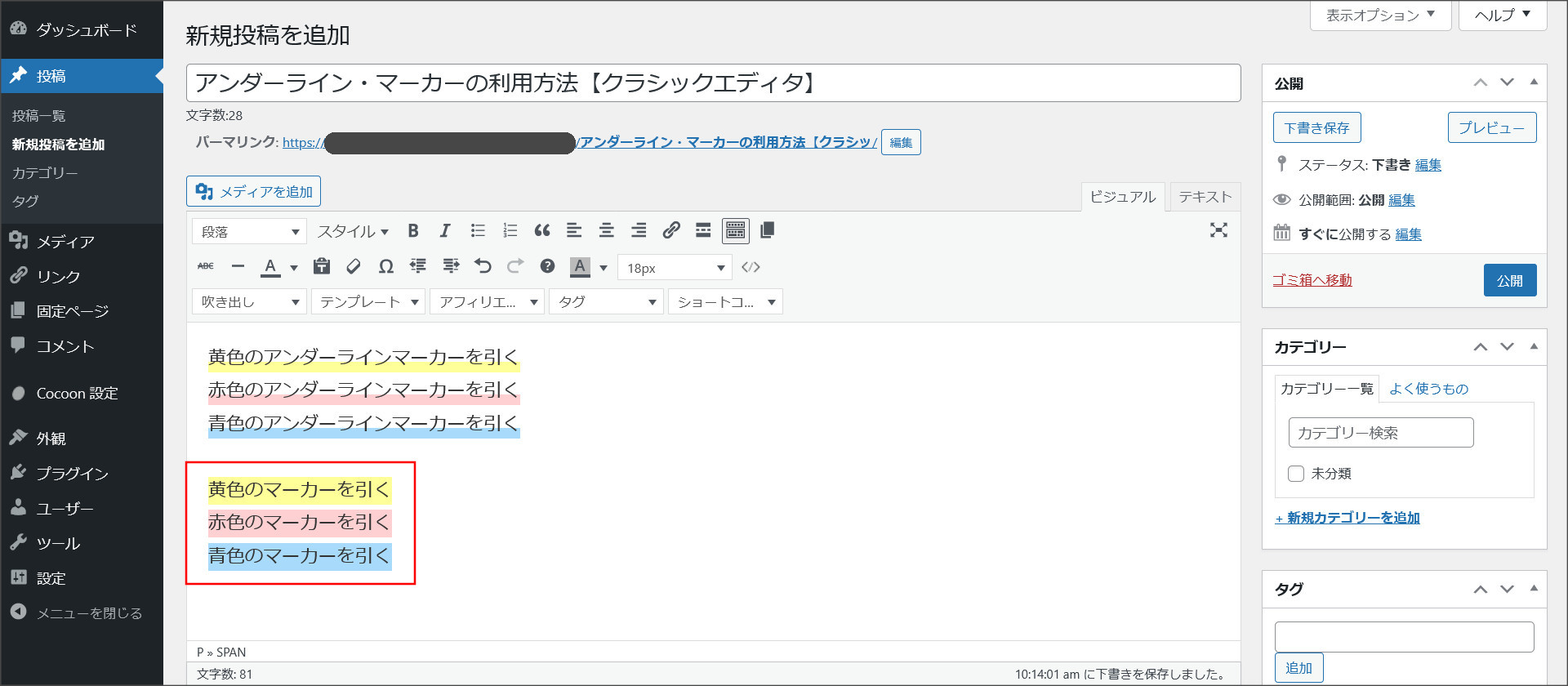
Task: Insert a special character with the omega icon
Action: tap(386, 266)
